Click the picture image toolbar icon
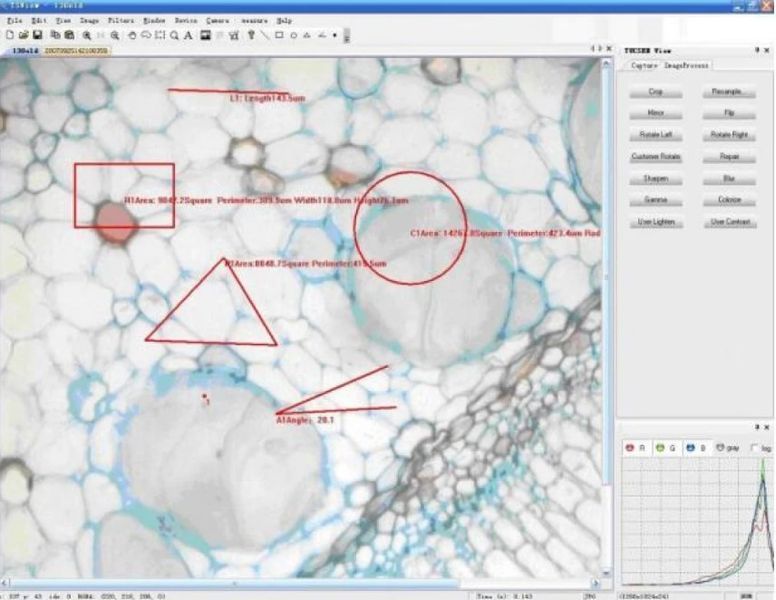 point(205,35)
